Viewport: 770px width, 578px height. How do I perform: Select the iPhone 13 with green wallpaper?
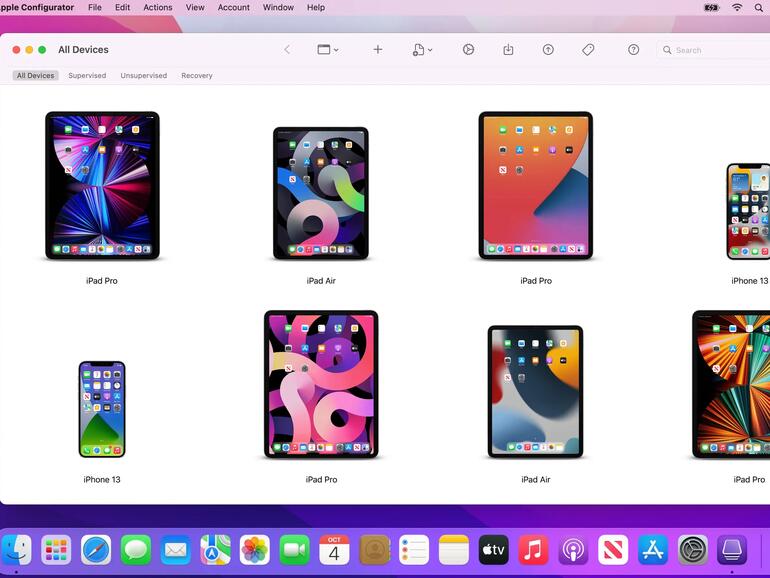coord(102,409)
